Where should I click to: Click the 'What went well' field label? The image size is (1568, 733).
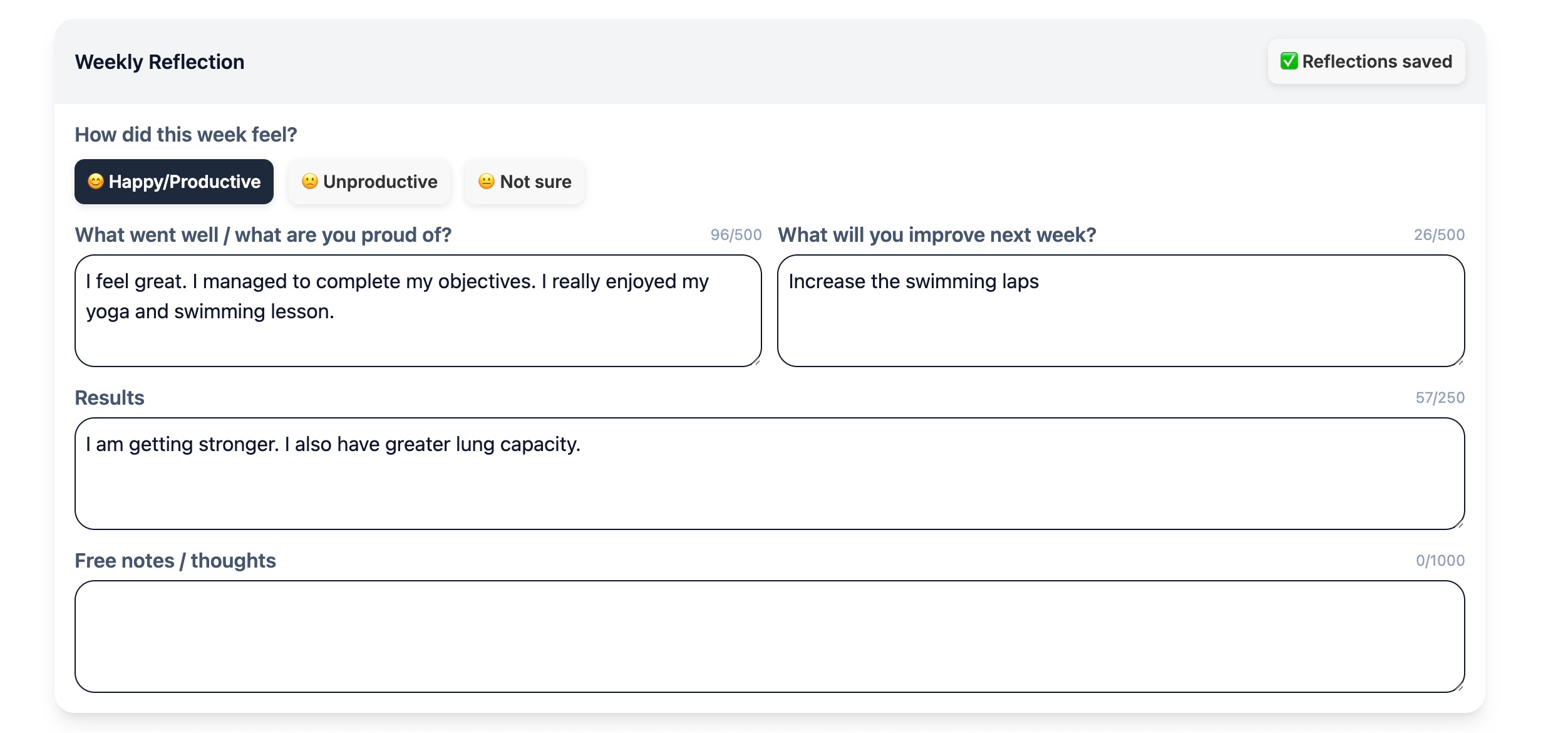[263, 235]
